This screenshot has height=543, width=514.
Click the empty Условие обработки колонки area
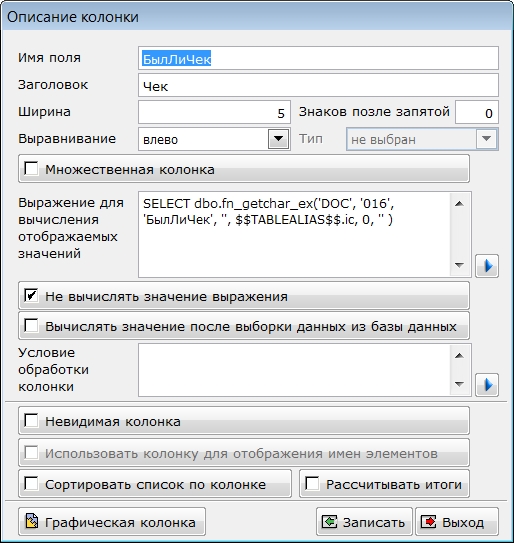pyautogui.click(x=294, y=370)
